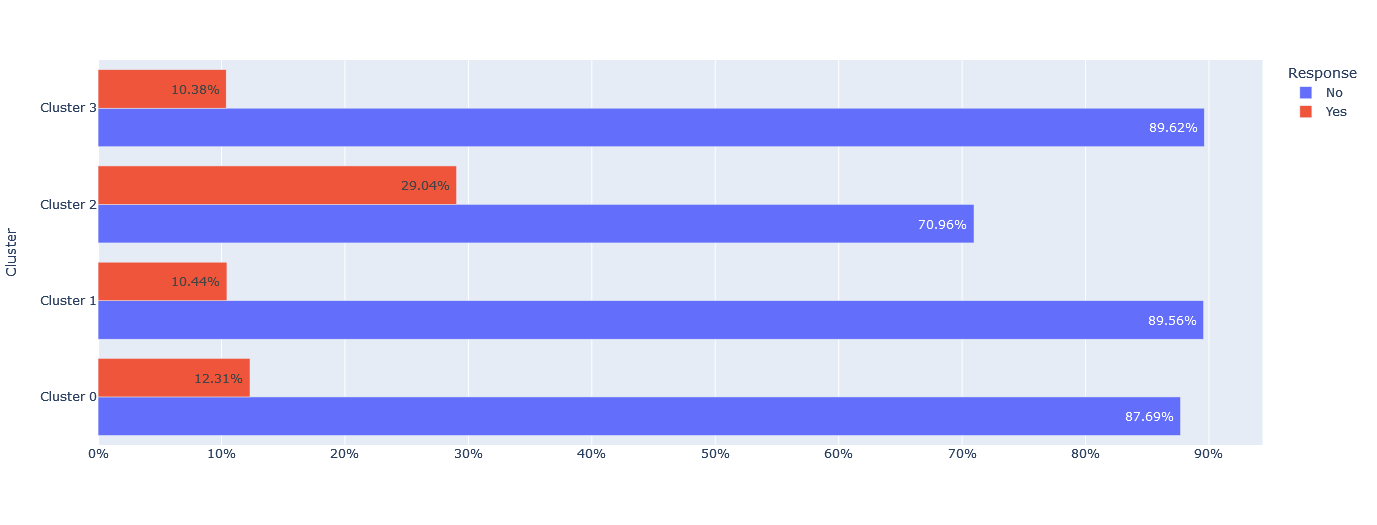Click the Cluster 1 'Yes' bar at 10.44%
The image size is (1377, 525).
162,281
